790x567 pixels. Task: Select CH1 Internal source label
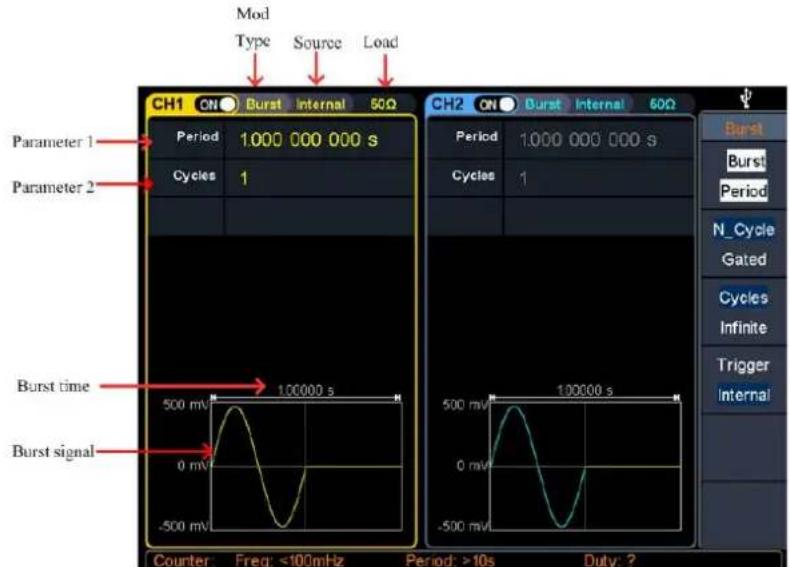[321, 104]
